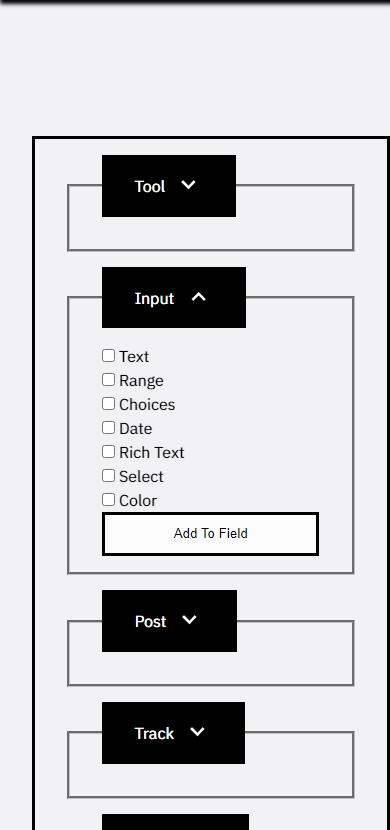Tick the Choices checkbox

108,403
